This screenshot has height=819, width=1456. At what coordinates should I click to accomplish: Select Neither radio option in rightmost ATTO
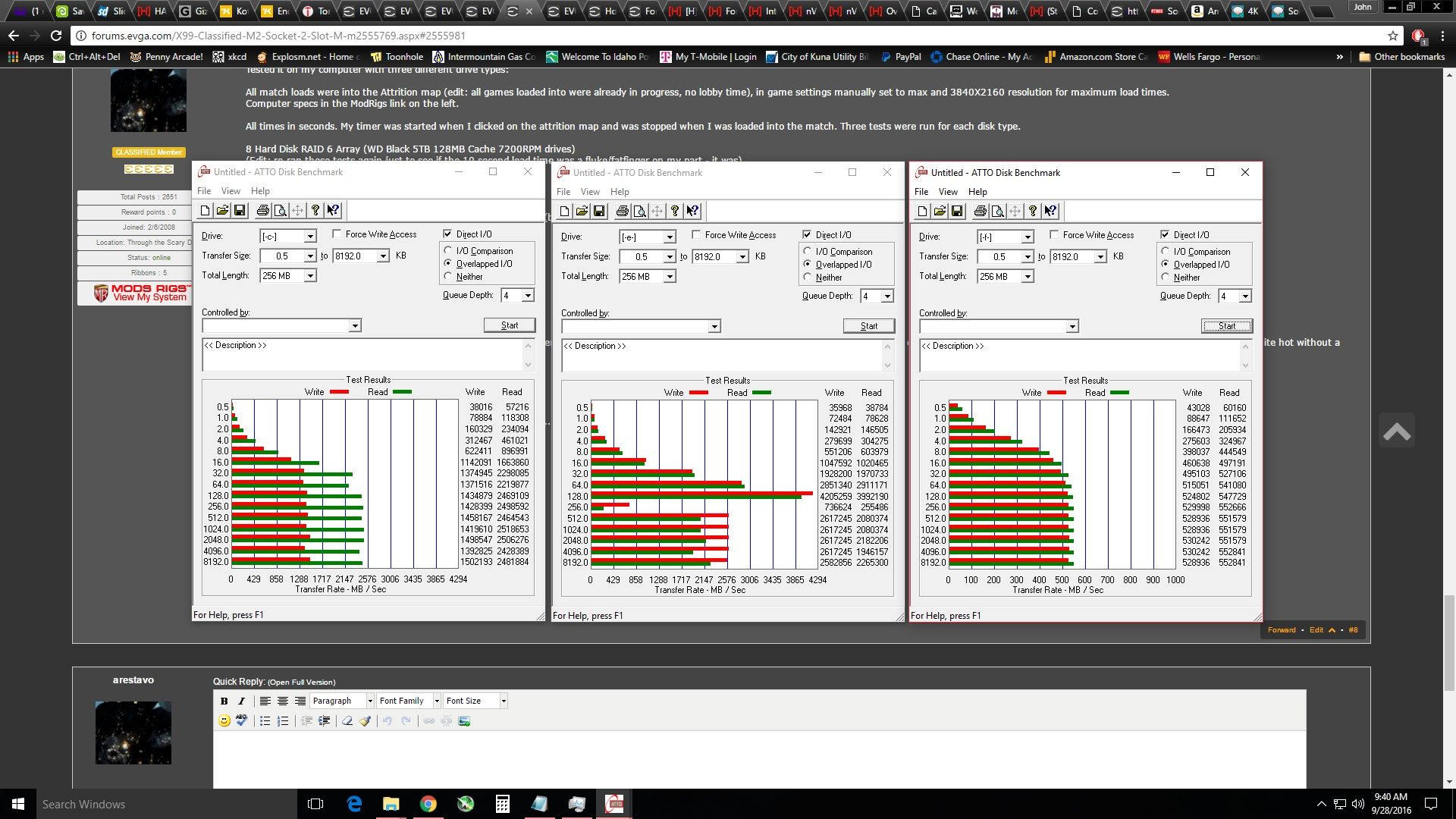1166,278
